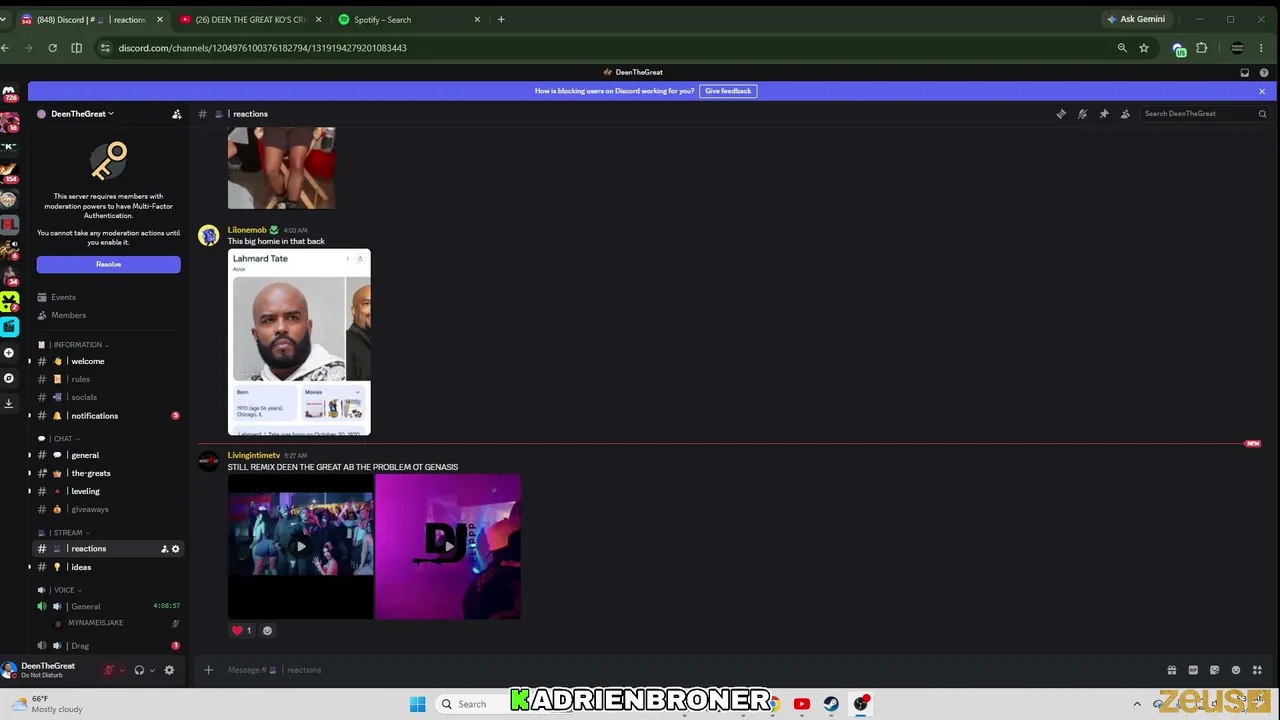Viewport: 1280px width, 720px height.
Task: Open the sticker picker
Action: (x=1214, y=670)
